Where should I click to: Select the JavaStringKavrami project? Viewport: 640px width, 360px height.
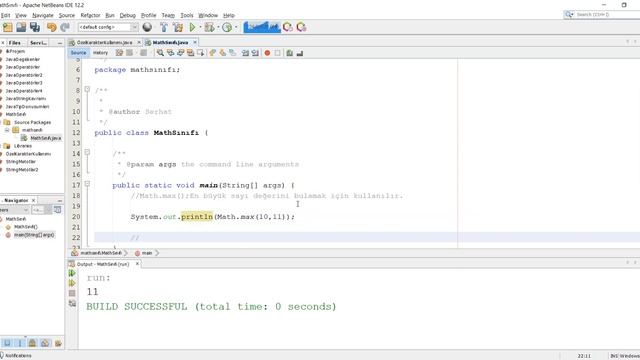pos(26,98)
